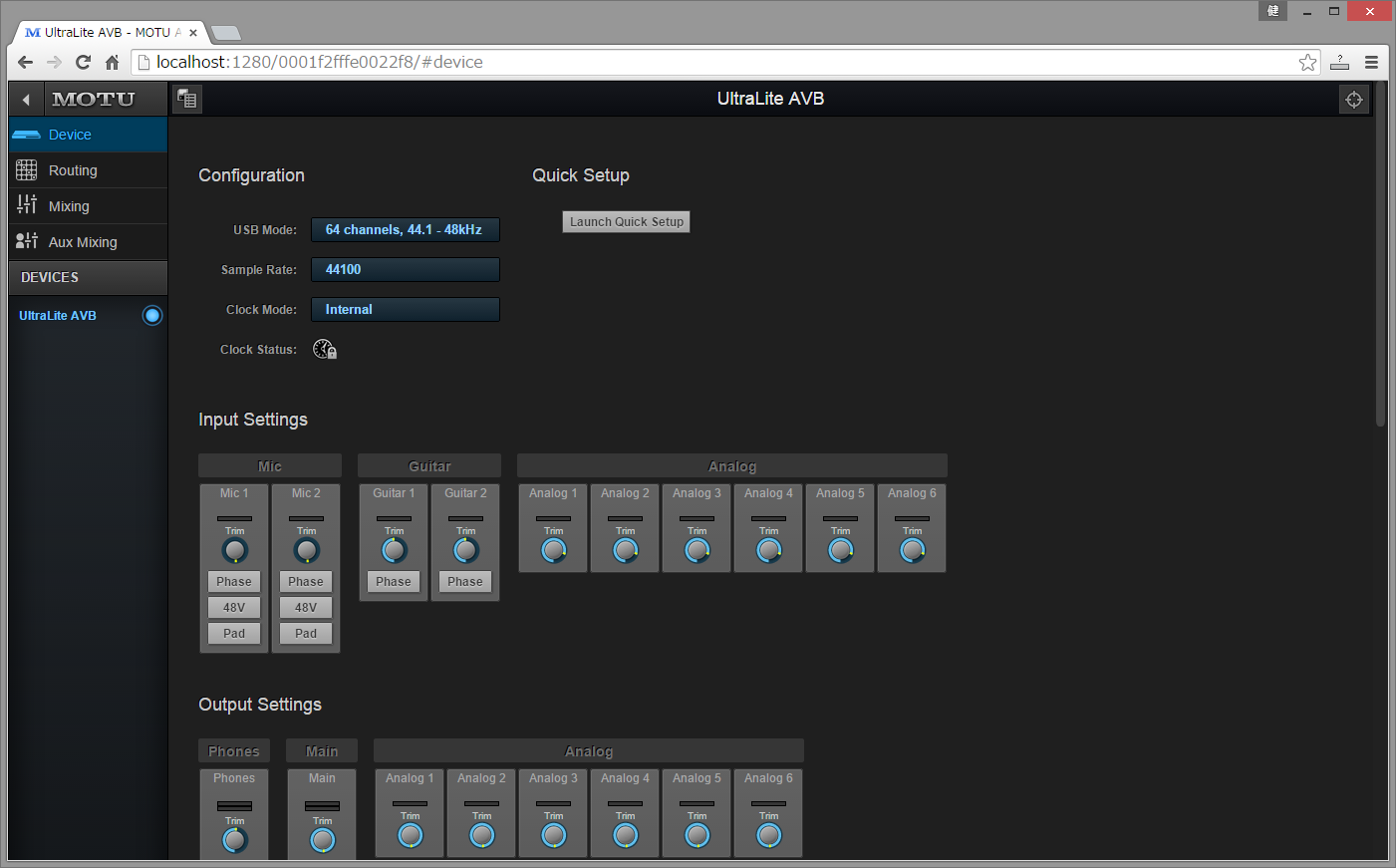Image resolution: width=1396 pixels, height=868 pixels.
Task: Click the output Analog 3 trim knob
Action: (554, 835)
